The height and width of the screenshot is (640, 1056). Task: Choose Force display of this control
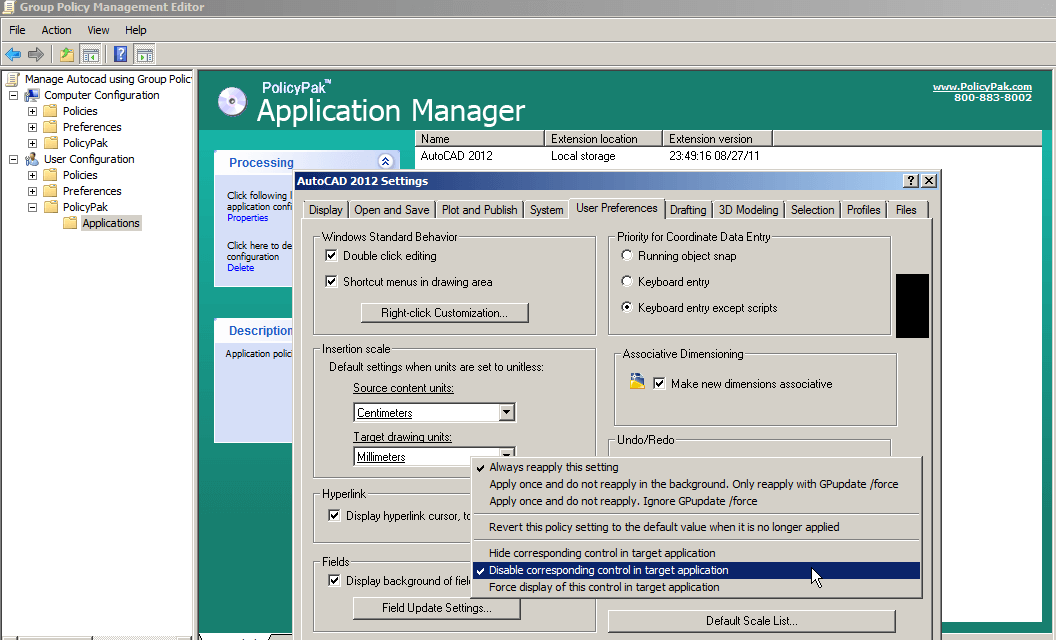(696, 587)
